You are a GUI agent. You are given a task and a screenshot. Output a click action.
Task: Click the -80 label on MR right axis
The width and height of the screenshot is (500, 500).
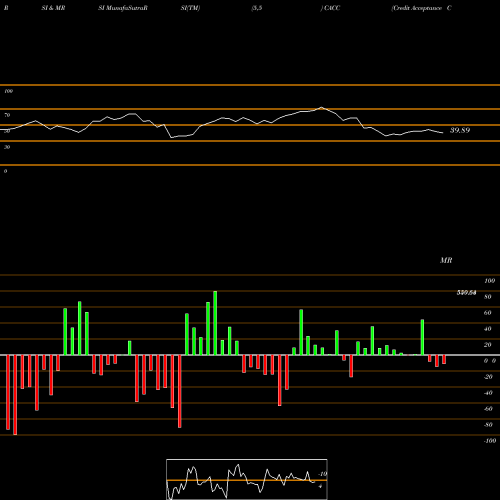pyautogui.click(x=488, y=425)
